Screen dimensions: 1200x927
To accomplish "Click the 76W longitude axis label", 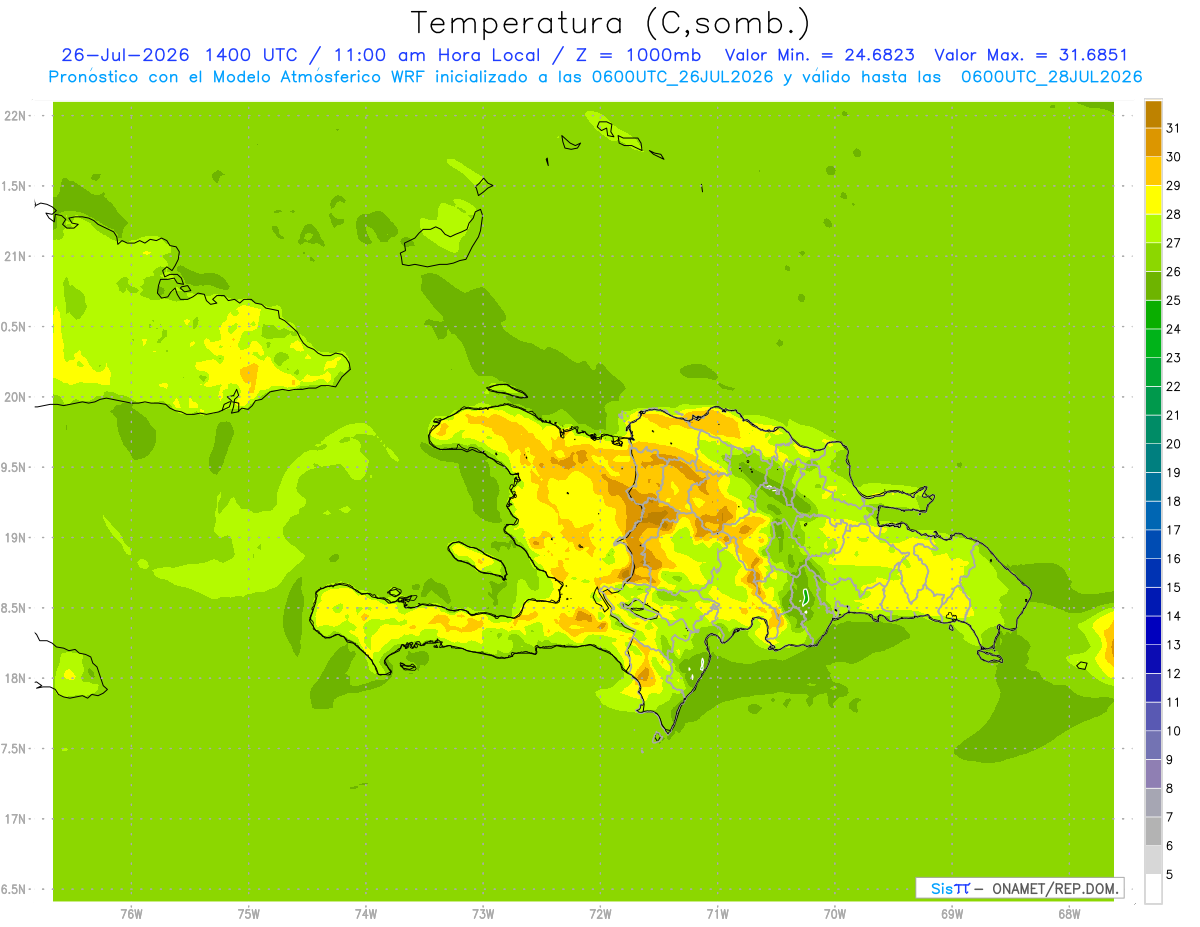I will point(131,914).
